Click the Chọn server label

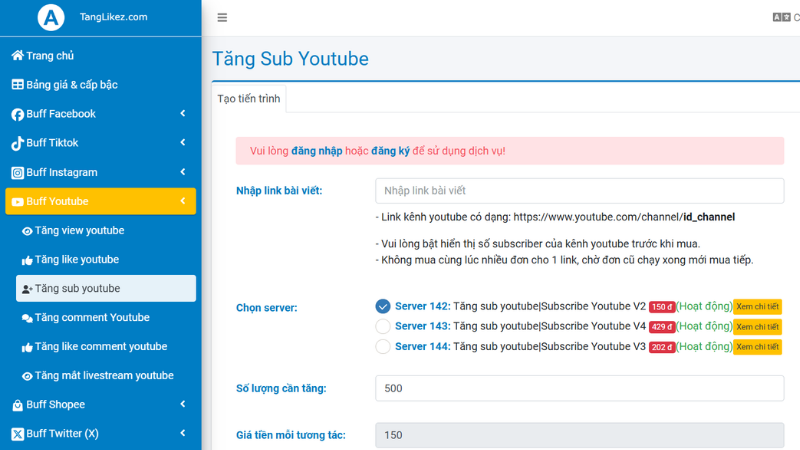pos(266,308)
